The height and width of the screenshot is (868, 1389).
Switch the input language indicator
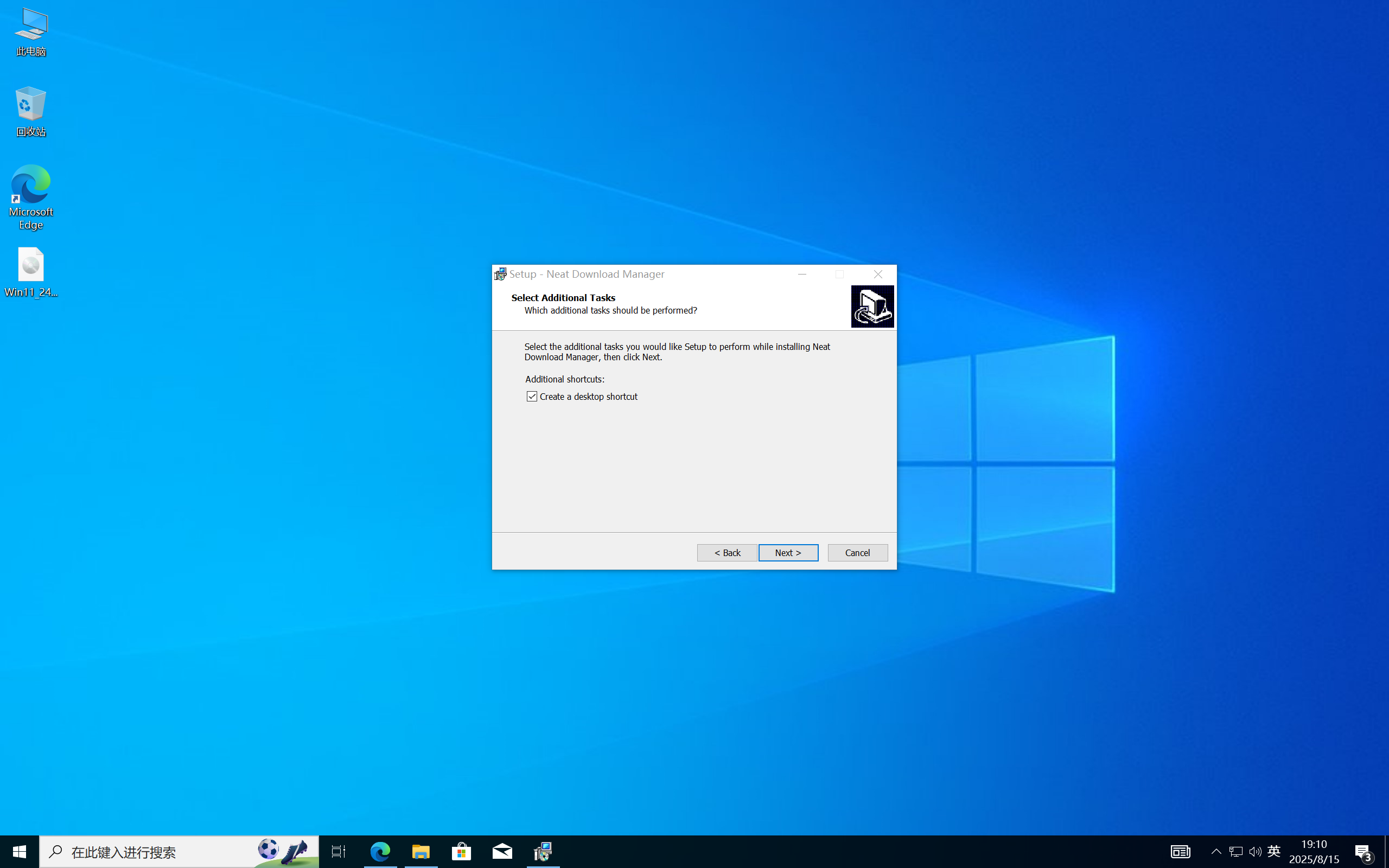point(1273,851)
